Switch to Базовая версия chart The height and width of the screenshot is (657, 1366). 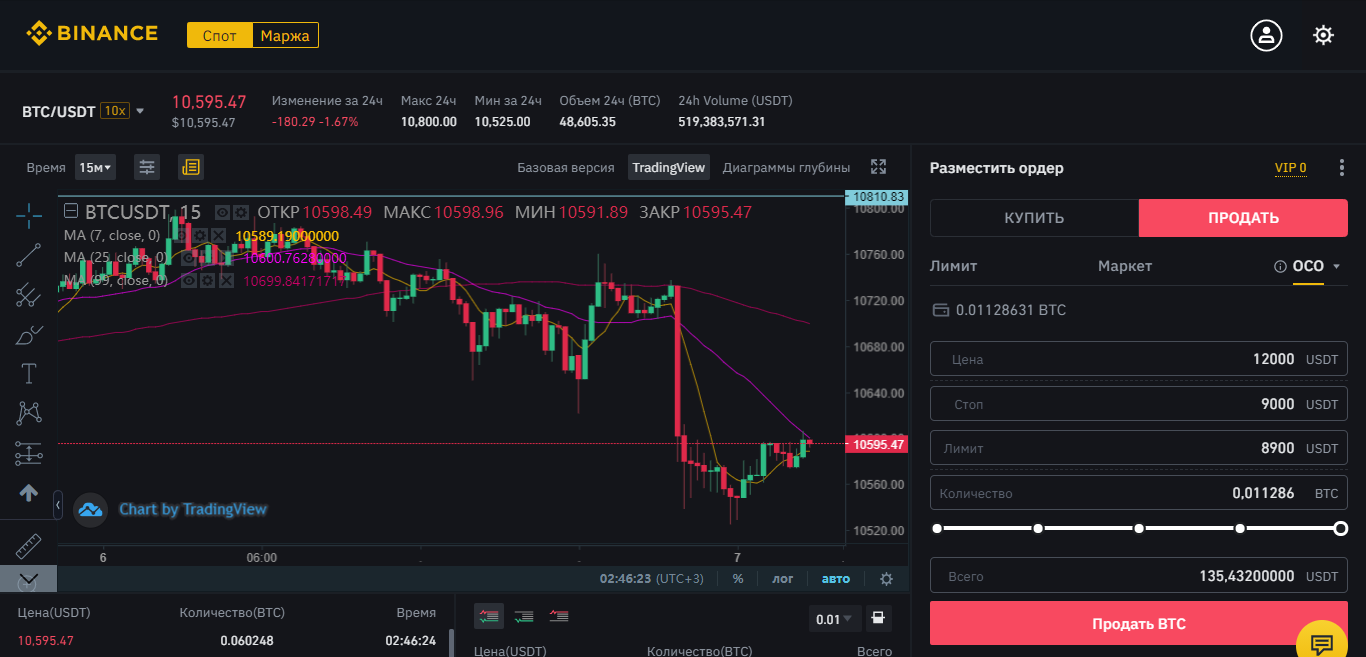[x=566, y=167]
